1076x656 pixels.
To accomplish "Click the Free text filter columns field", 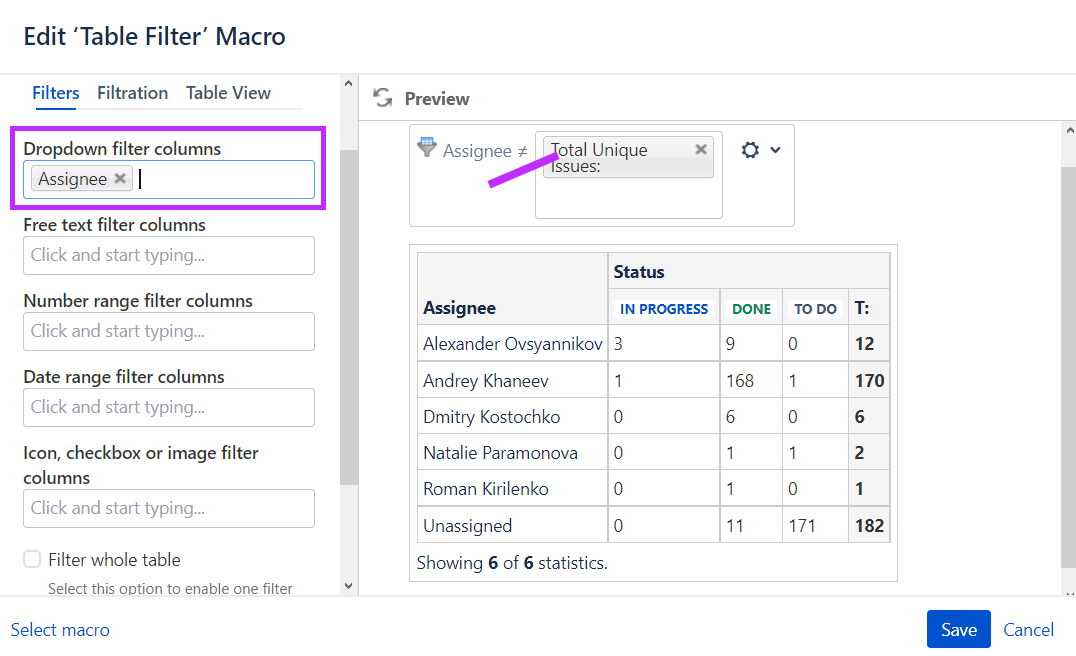I will pos(169,255).
